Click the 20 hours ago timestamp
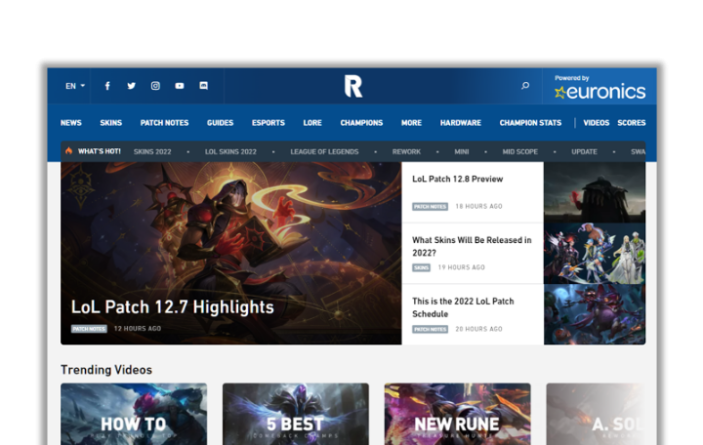703x445 pixels. [x=479, y=329]
